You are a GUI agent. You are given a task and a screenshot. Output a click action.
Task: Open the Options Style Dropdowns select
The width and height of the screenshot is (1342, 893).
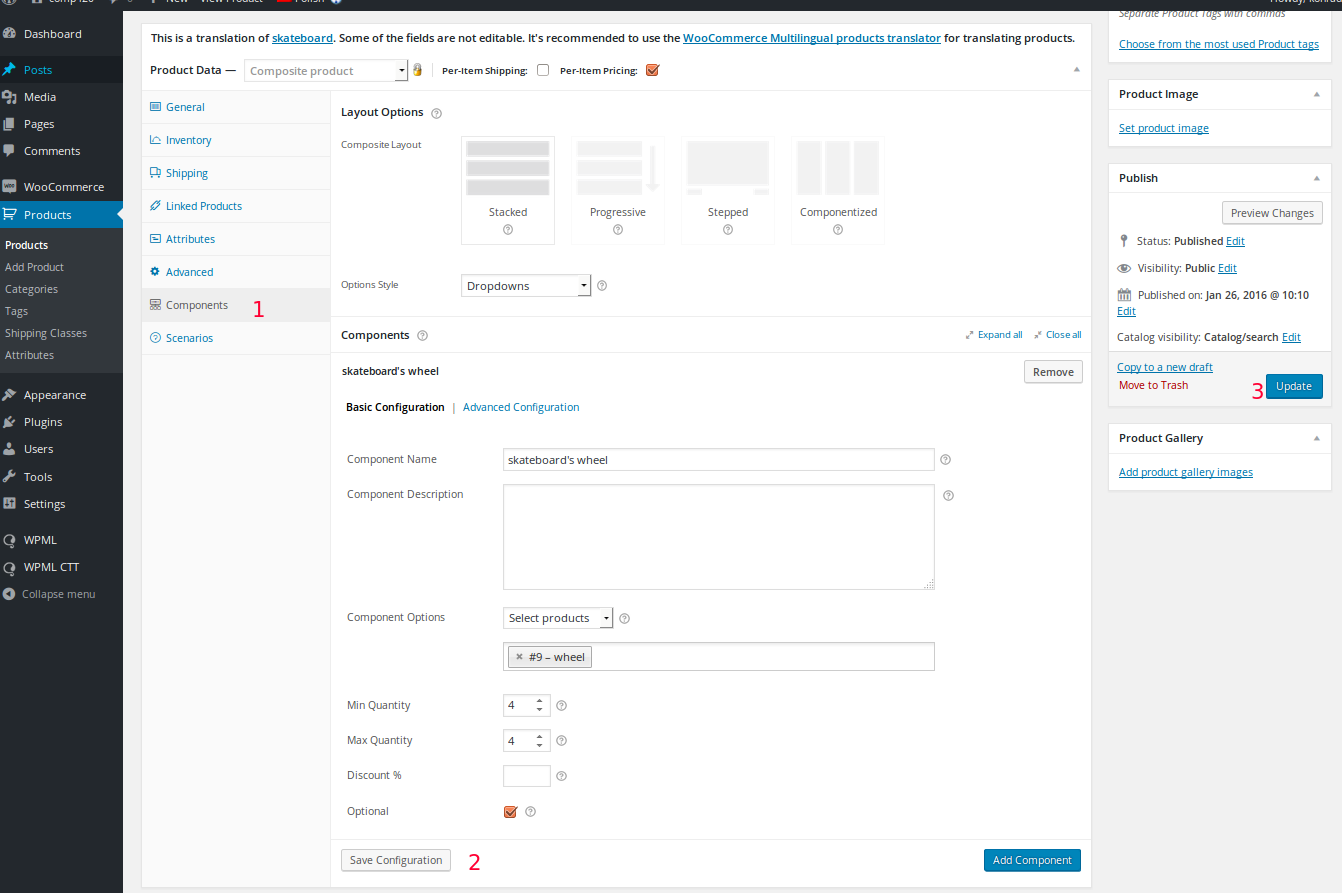[526, 286]
